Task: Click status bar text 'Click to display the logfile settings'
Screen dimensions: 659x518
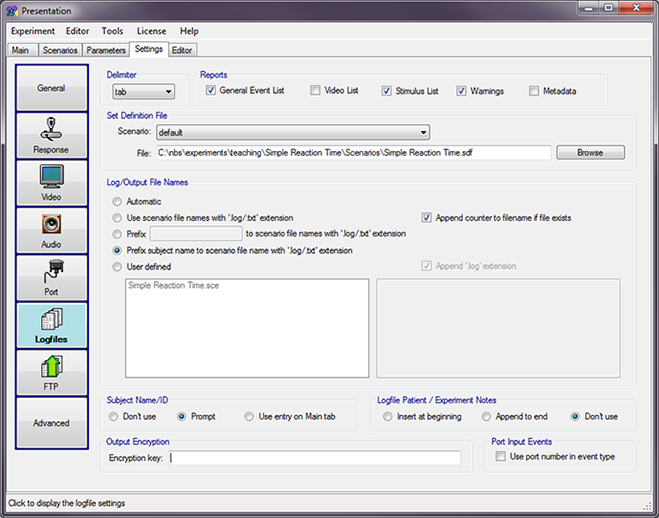Action: click(x=66, y=503)
